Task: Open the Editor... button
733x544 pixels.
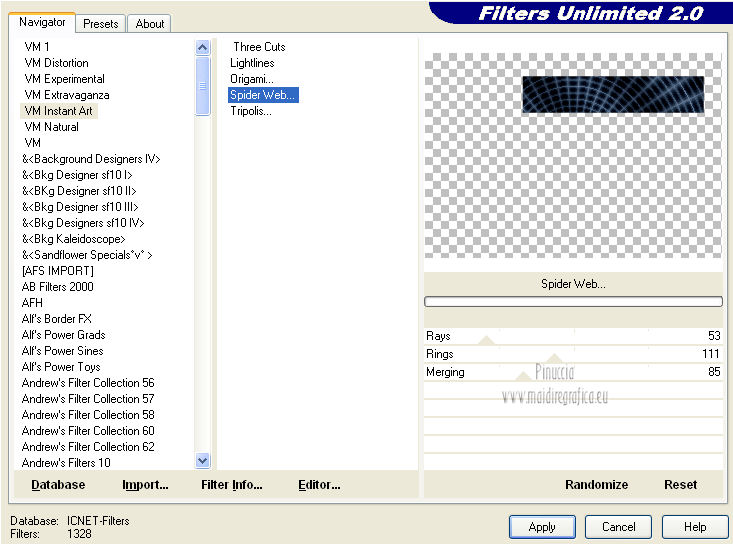Action: (319, 485)
